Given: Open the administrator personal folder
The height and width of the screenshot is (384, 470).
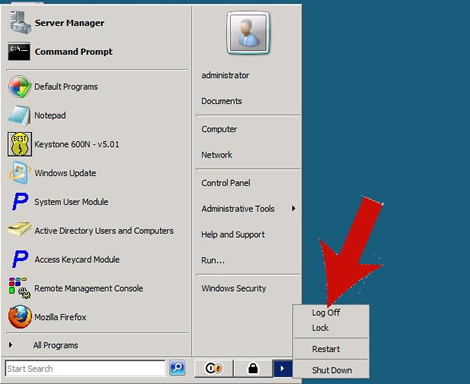Looking at the screenshot, I should click(x=225, y=75).
